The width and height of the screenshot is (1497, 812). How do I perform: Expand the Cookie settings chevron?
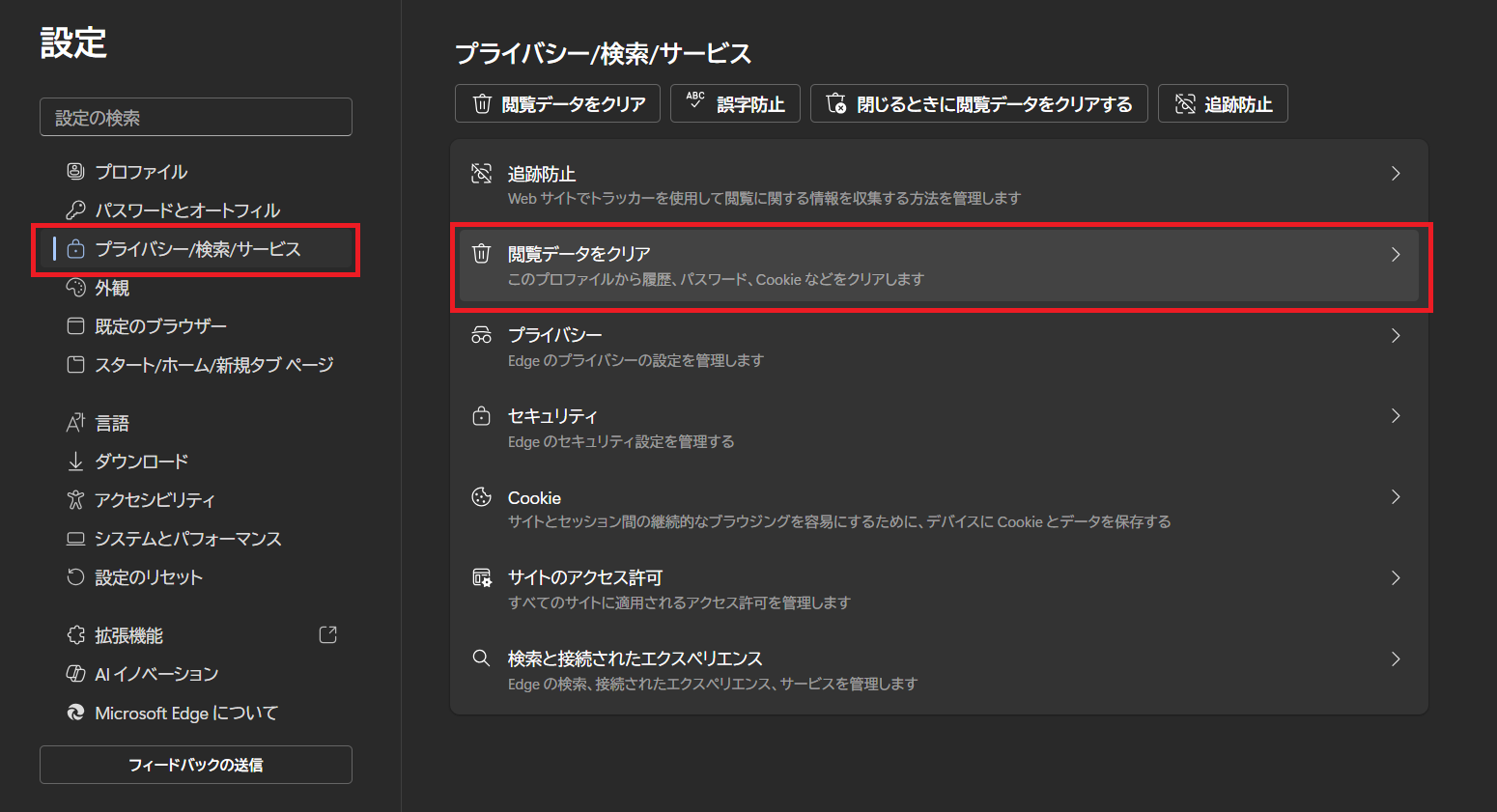pos(1395,496)
